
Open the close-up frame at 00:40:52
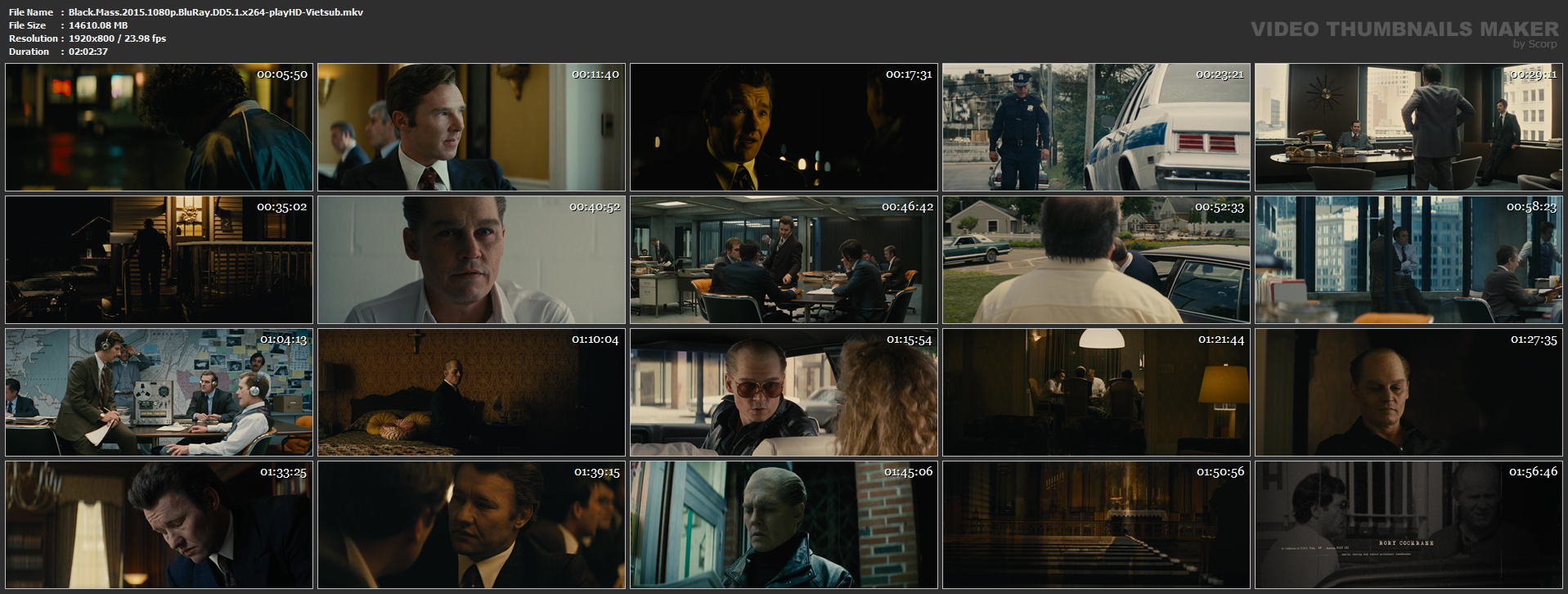pyautogui.click(x=471, y=259)
